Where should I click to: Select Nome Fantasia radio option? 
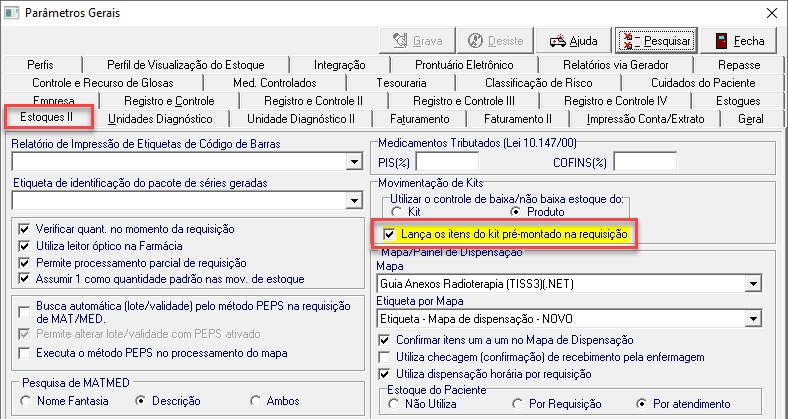pyautogui.click(x=25, y=401)
